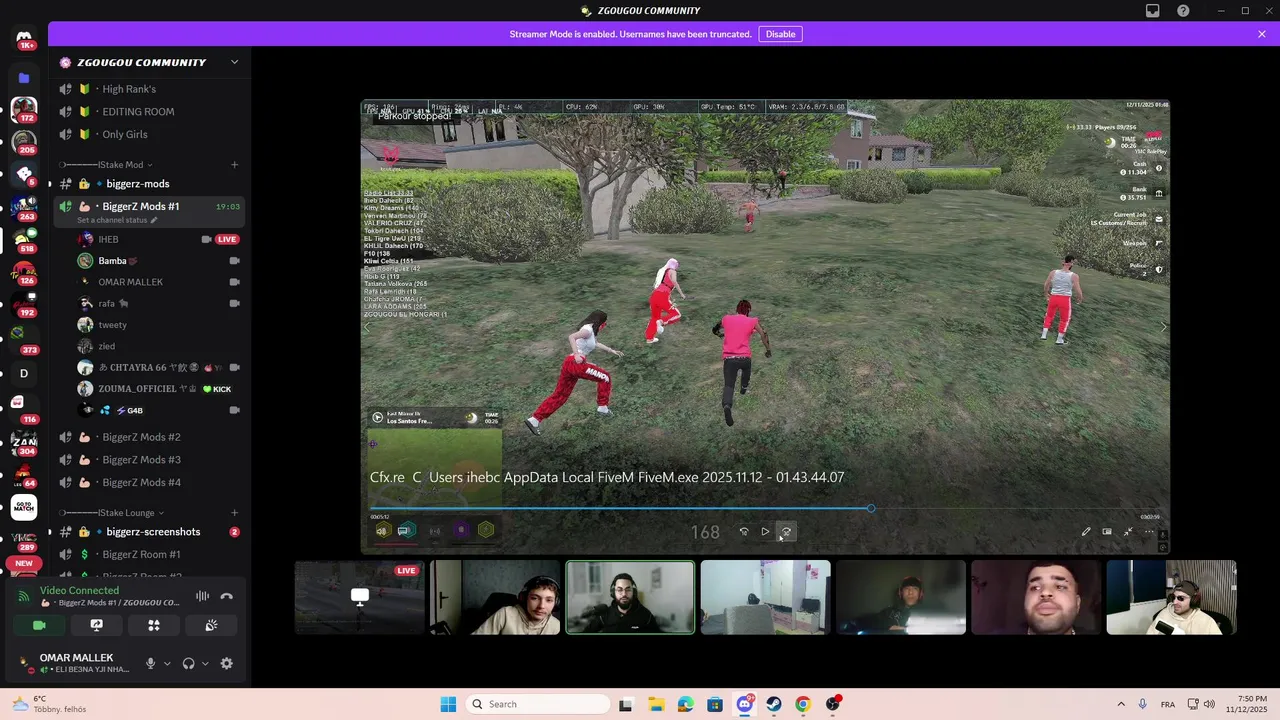Viewport: 1280px width, 720px height.
Task: Select user zied in voice list
Action: 157,346
